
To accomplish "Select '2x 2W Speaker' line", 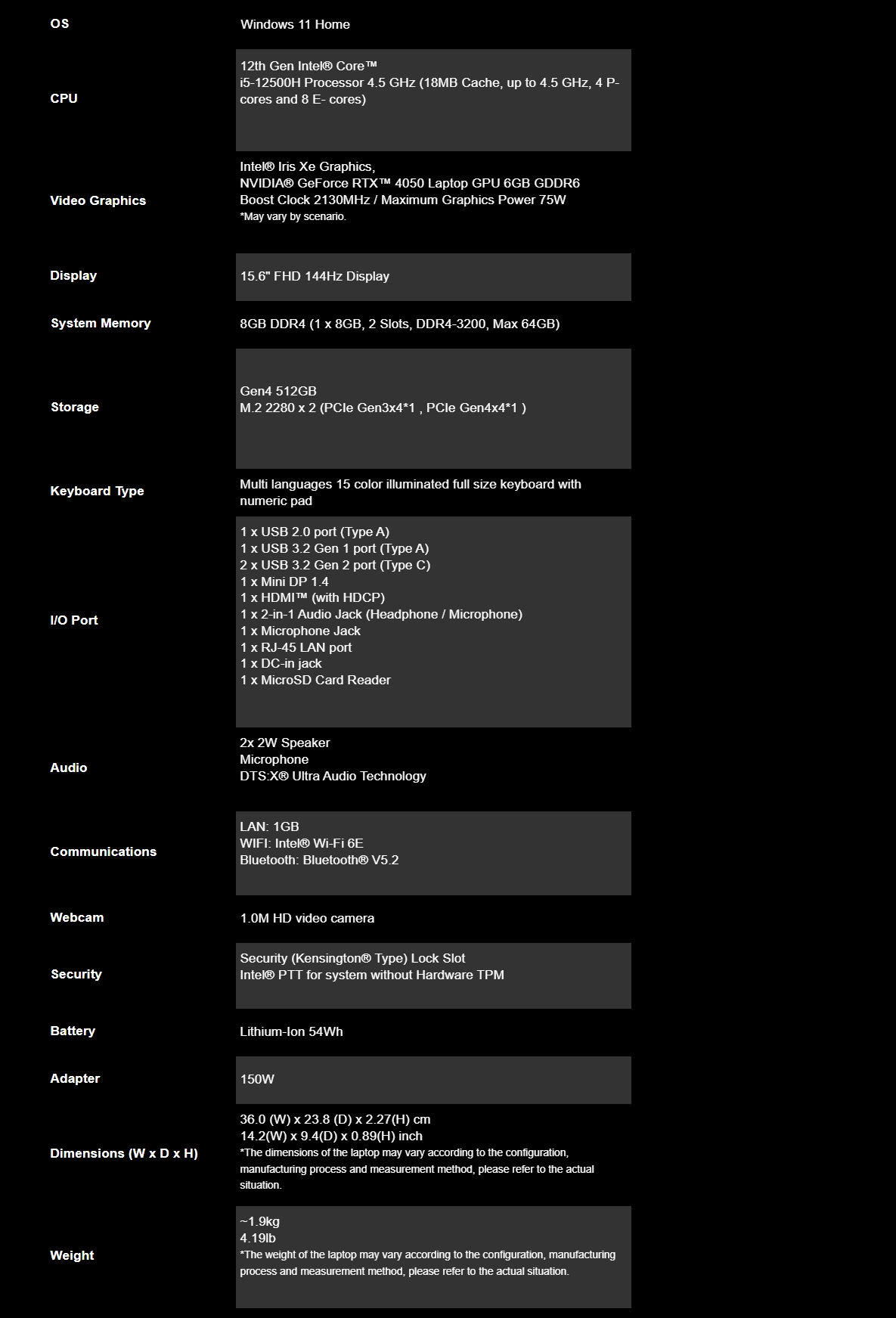I will coord(285,743).
